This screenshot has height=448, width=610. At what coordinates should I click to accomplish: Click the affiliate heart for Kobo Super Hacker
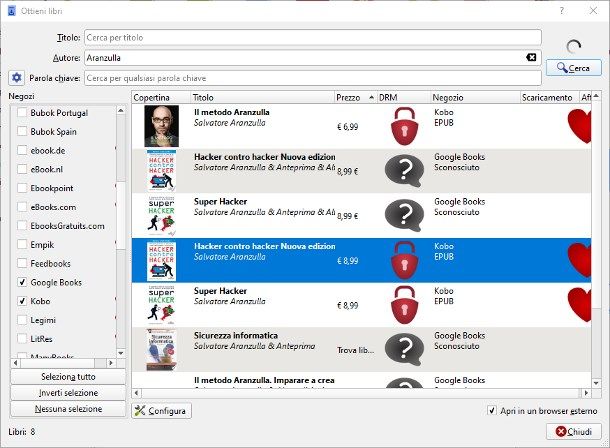coord(579,305)
